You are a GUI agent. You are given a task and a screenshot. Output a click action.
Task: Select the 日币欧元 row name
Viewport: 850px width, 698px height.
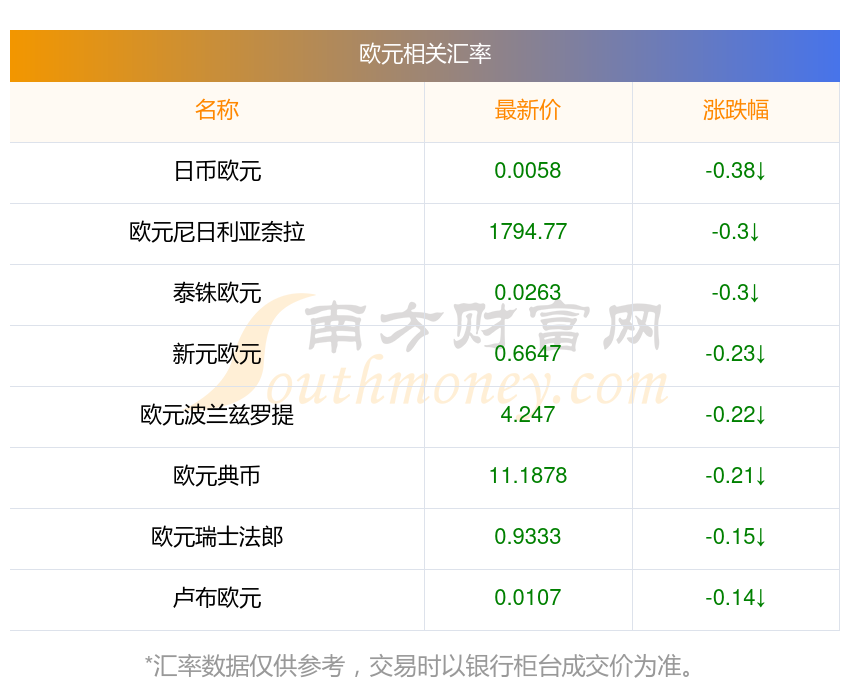click(217, 171)
